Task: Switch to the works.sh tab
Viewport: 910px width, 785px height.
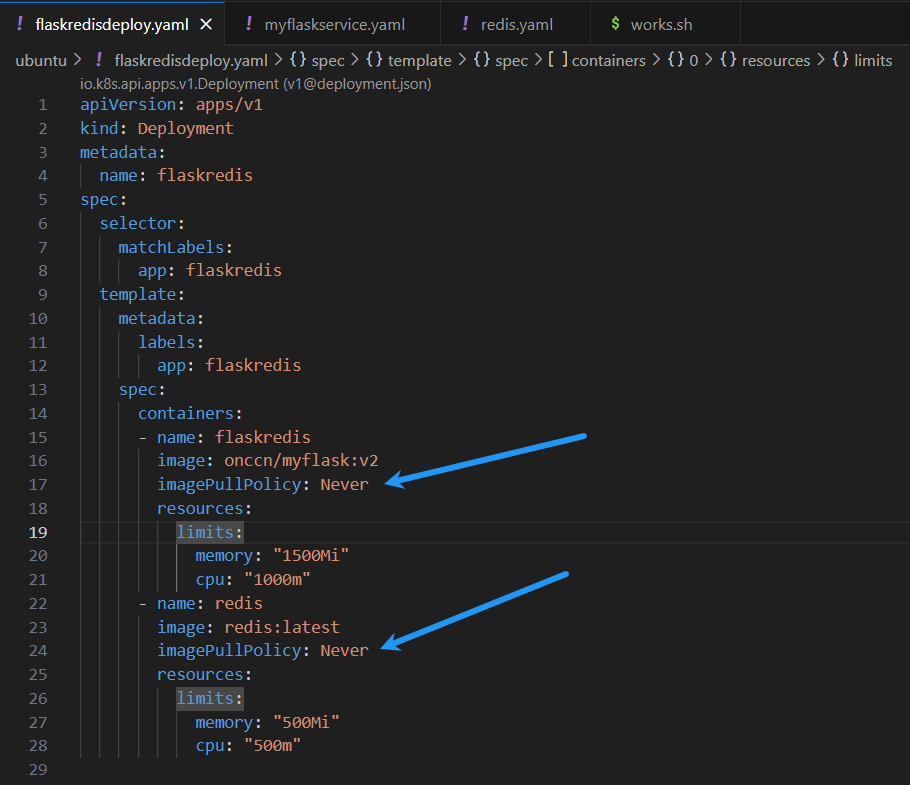Action: tap(661, 24)
